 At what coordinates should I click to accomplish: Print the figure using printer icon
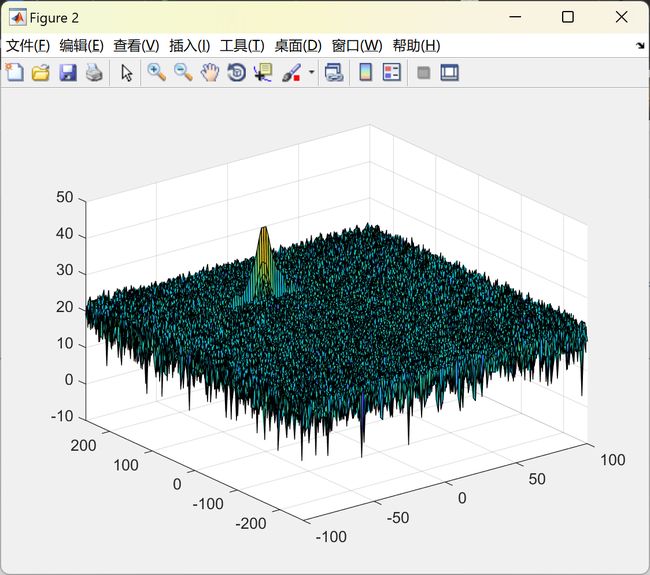tap(94, 73)
